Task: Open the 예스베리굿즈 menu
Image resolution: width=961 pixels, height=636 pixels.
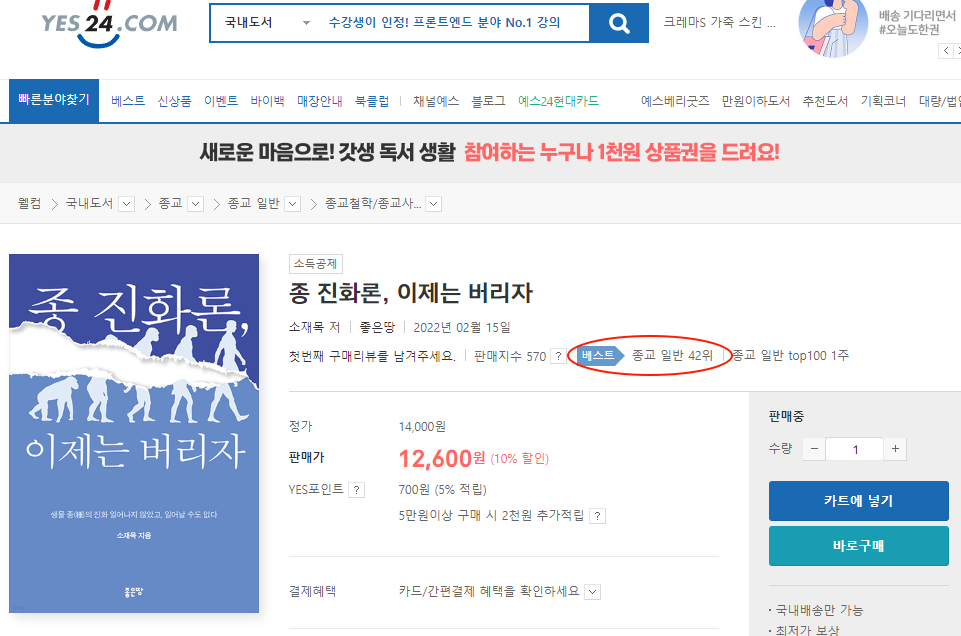Action: coord(675,101)
